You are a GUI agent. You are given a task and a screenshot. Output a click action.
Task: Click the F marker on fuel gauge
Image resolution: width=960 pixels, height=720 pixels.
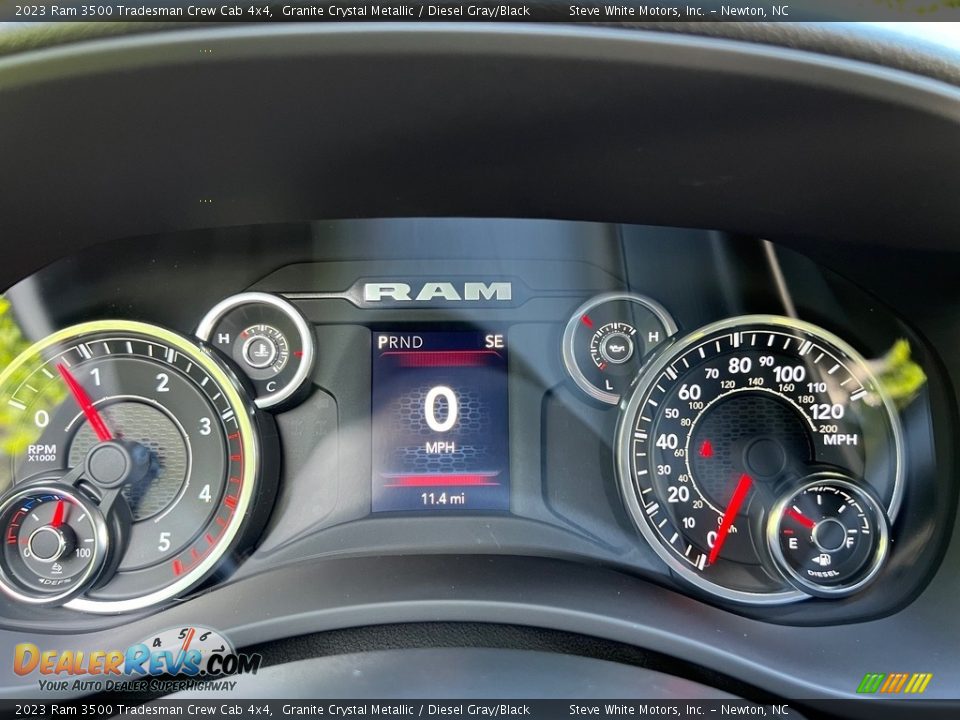tap(849, 542)
